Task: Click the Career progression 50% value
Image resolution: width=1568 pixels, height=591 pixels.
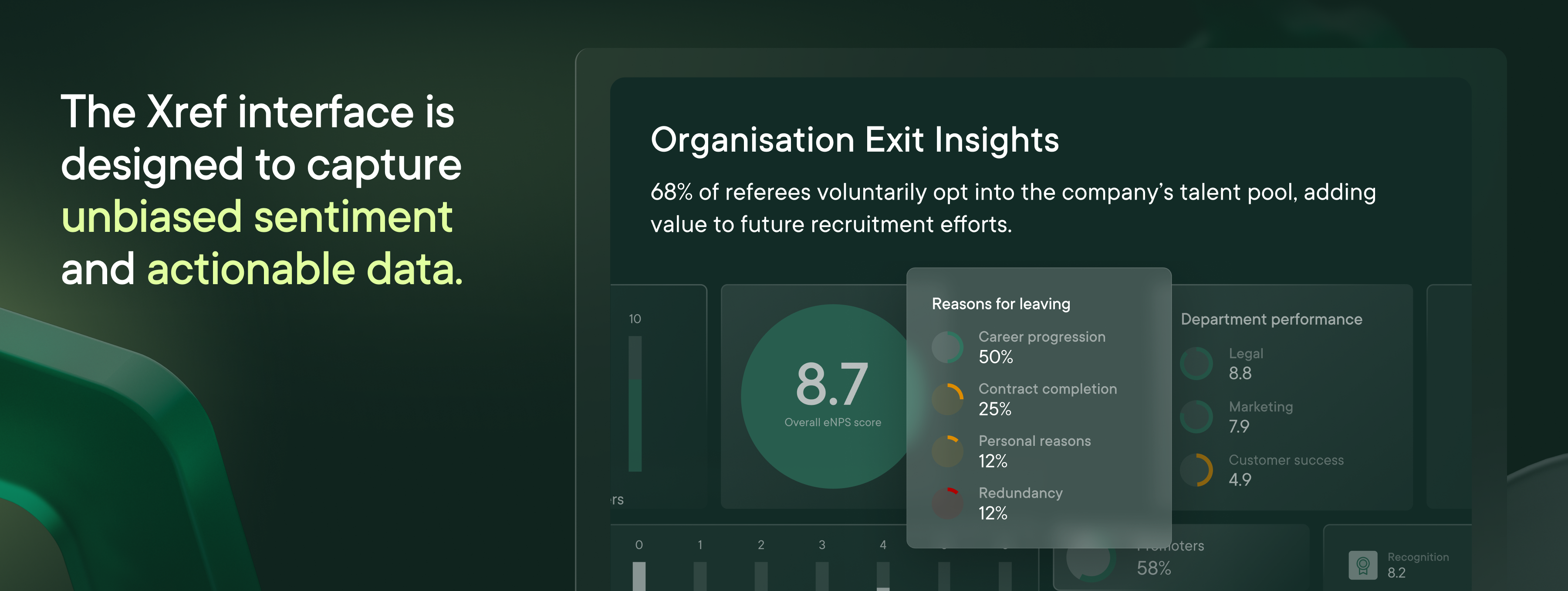Action: point(995,357)
